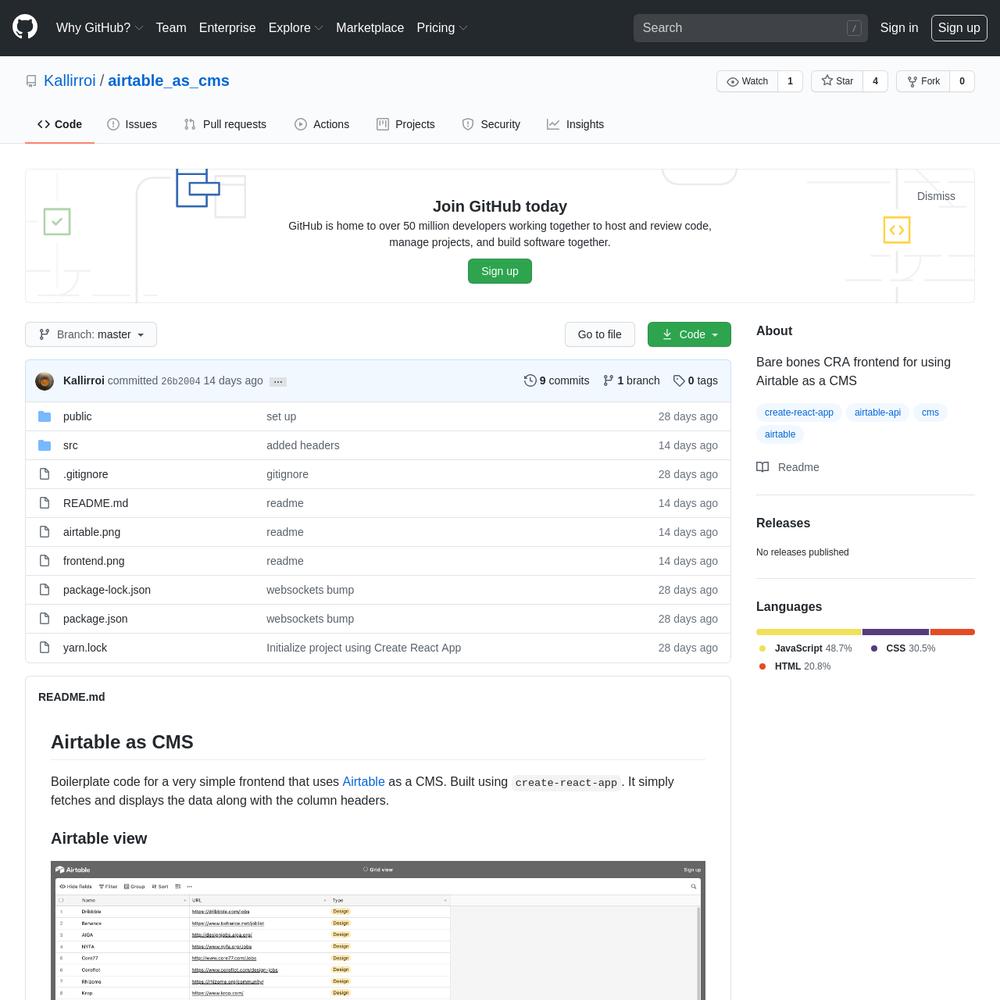Click the airtable-api topic tag
Image resolution: width=1000 pixels, height=1000 pixels.
click(x=878, y=412)
